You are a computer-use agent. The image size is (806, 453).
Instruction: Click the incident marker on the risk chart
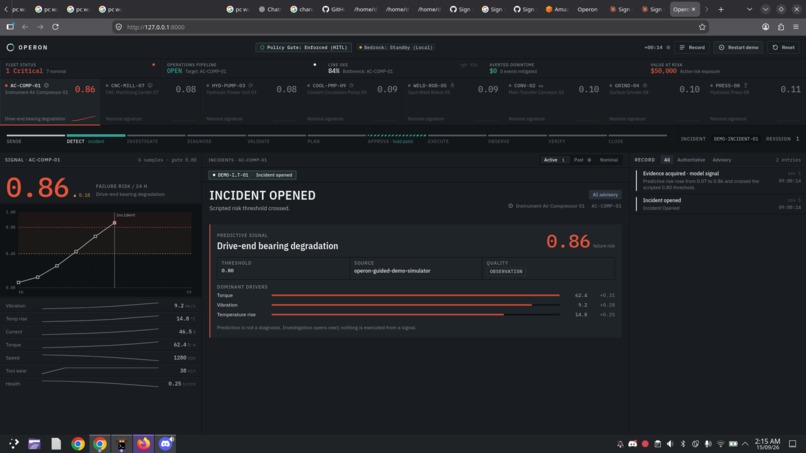point(115,223)
